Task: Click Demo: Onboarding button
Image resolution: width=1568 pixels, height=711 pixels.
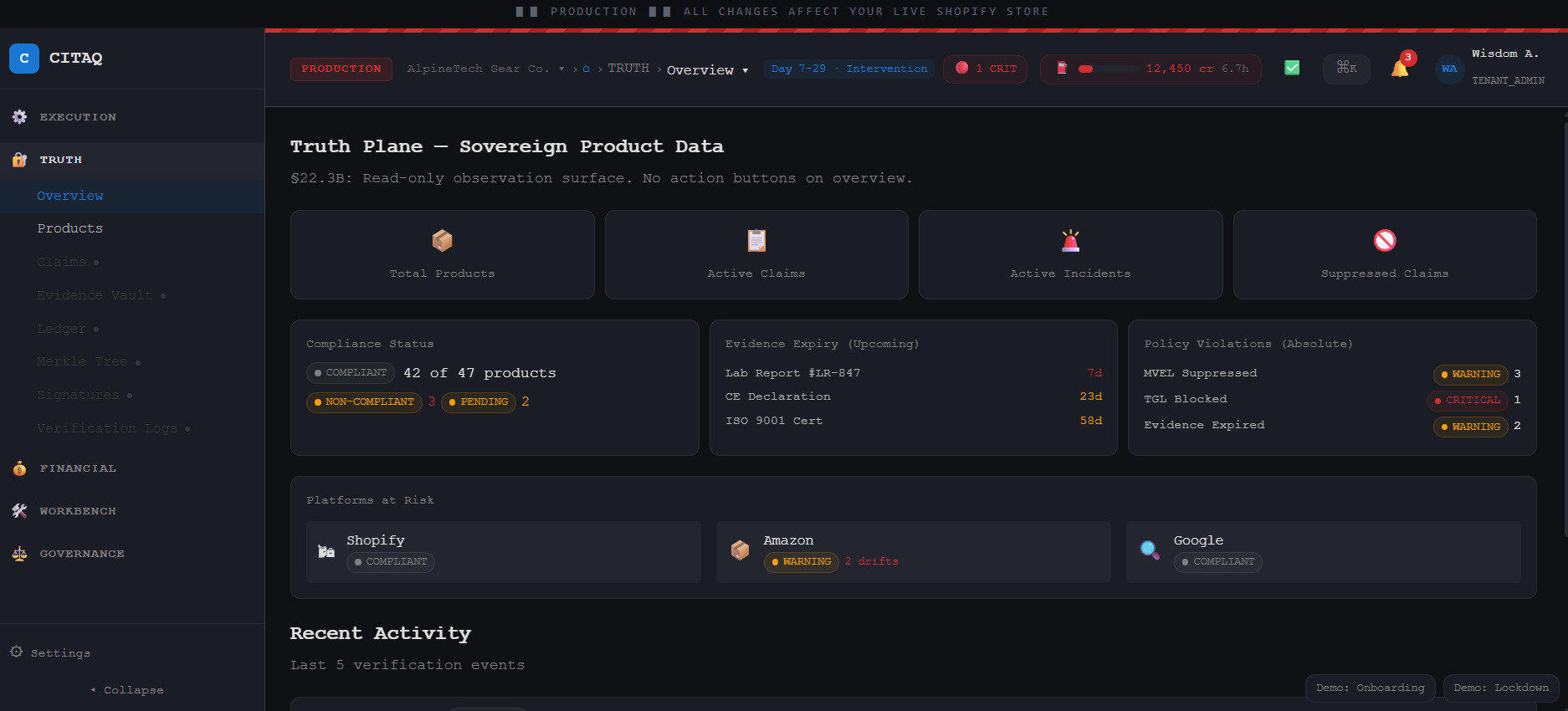Action: click(1370, 688)
